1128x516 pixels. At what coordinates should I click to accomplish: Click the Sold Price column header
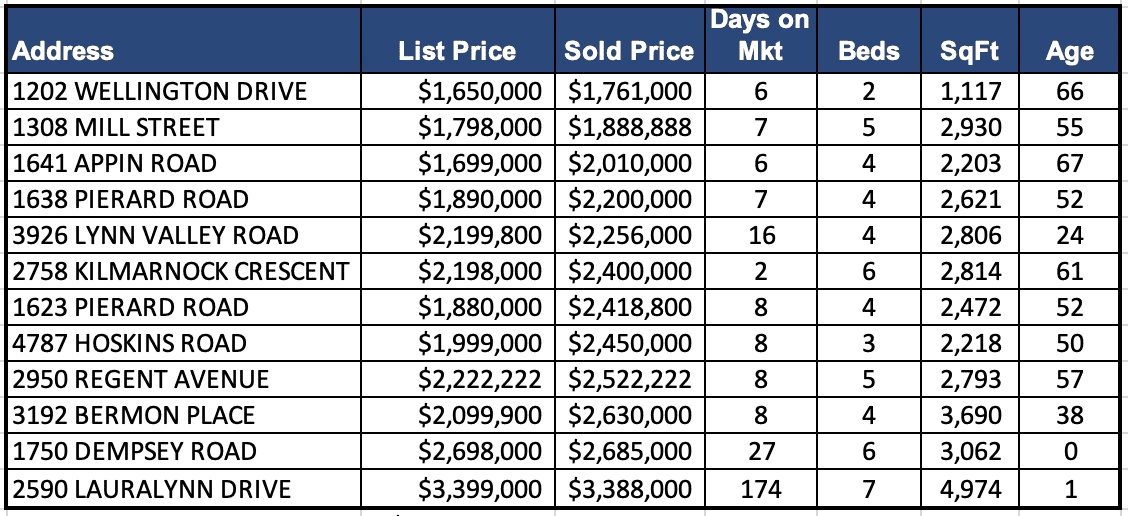629,51
